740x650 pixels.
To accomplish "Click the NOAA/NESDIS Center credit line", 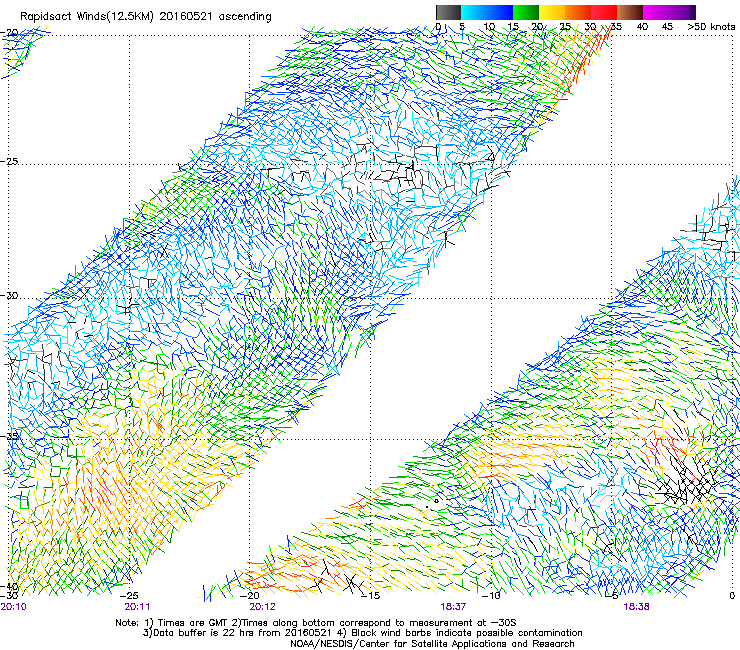I will 432,644.
